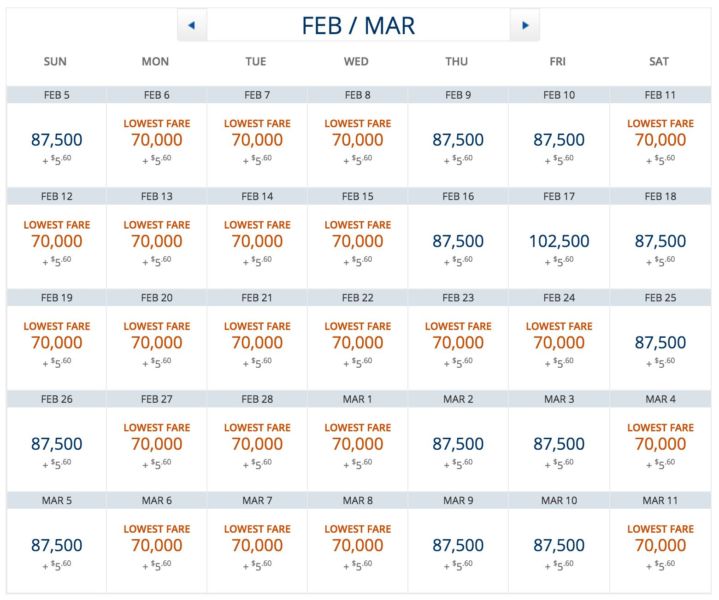The height and width of the screenshot is (600, 719).
Task: Select Feb 25 fare of 87,500
Action: tap(660, 343)
